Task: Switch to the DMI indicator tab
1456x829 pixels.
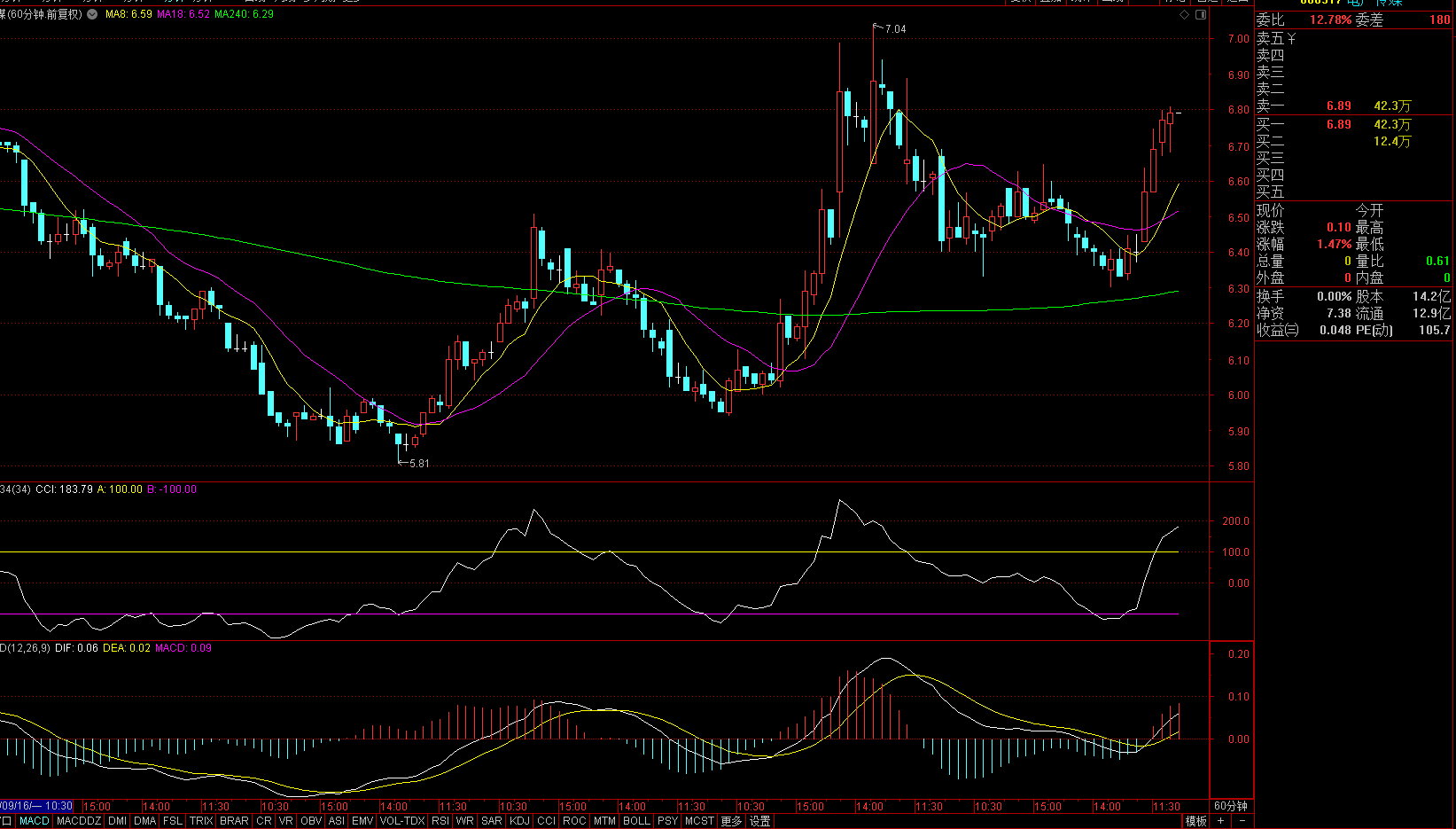Action: pyautogui.click(x=117, y=821)
